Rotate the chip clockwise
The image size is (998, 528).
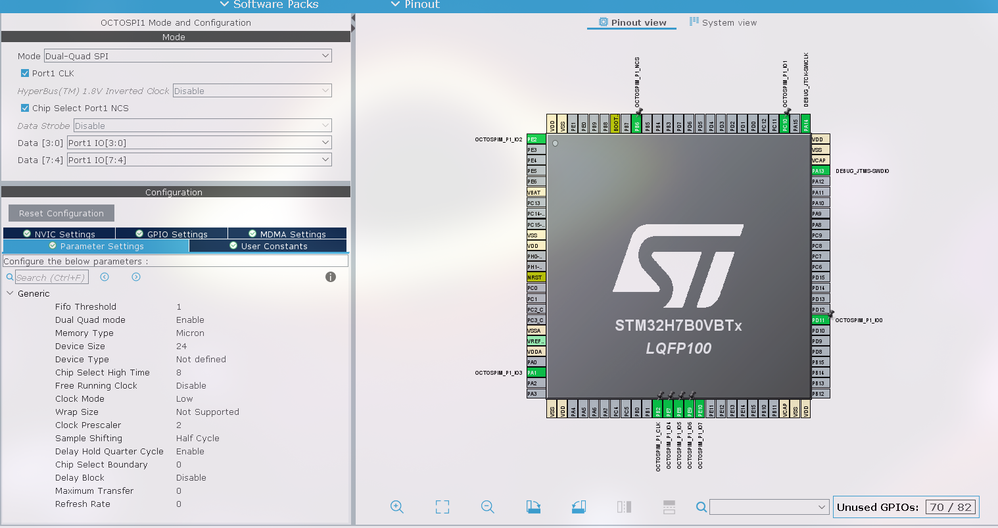[x=533, y=507]
